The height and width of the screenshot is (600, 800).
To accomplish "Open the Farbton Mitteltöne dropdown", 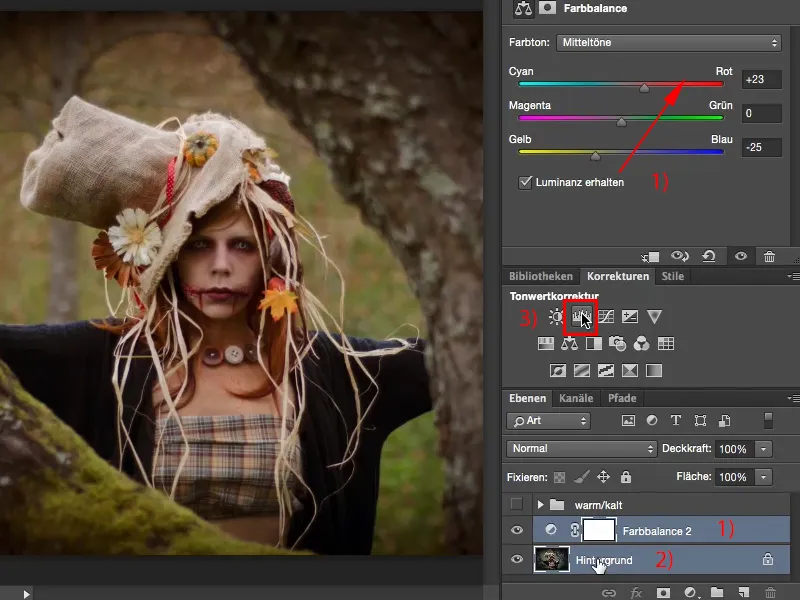I will [x=669, y=42].
